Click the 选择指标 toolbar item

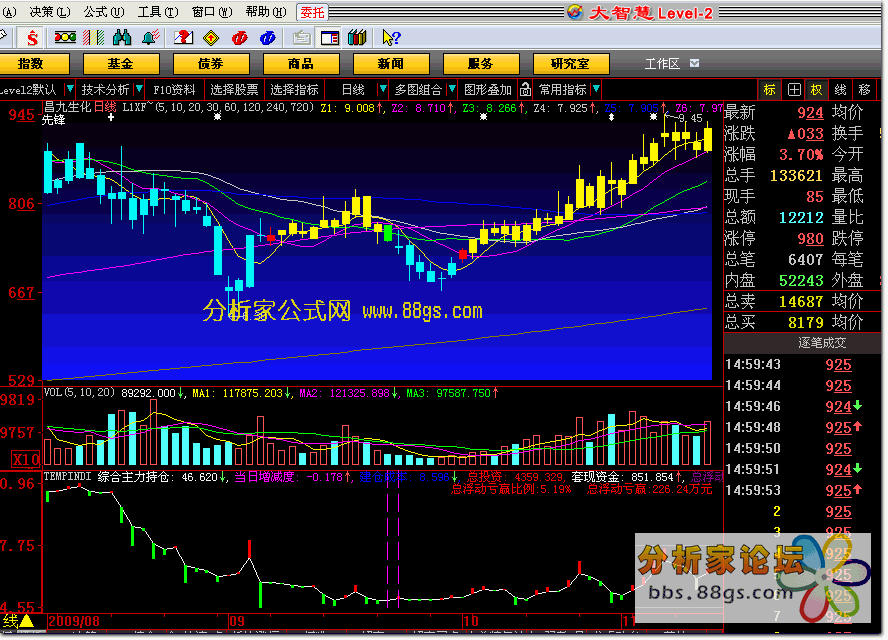[294, 89]
